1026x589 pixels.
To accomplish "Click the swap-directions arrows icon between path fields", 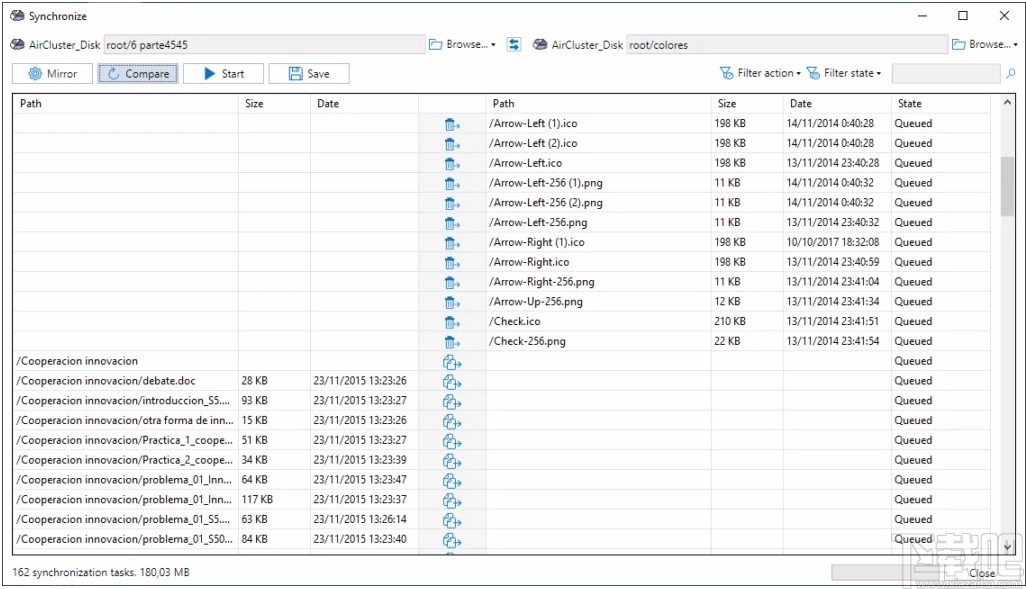I will [513, 43].
